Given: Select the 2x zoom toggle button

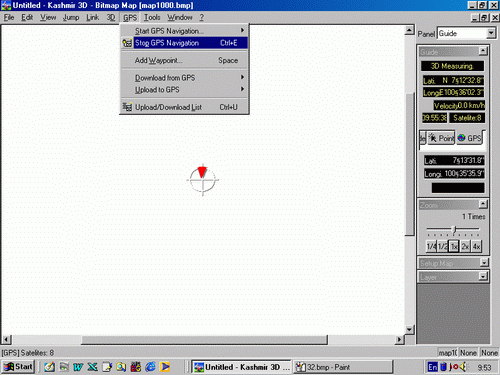Looking at the screenshot, I should [465, 247].
